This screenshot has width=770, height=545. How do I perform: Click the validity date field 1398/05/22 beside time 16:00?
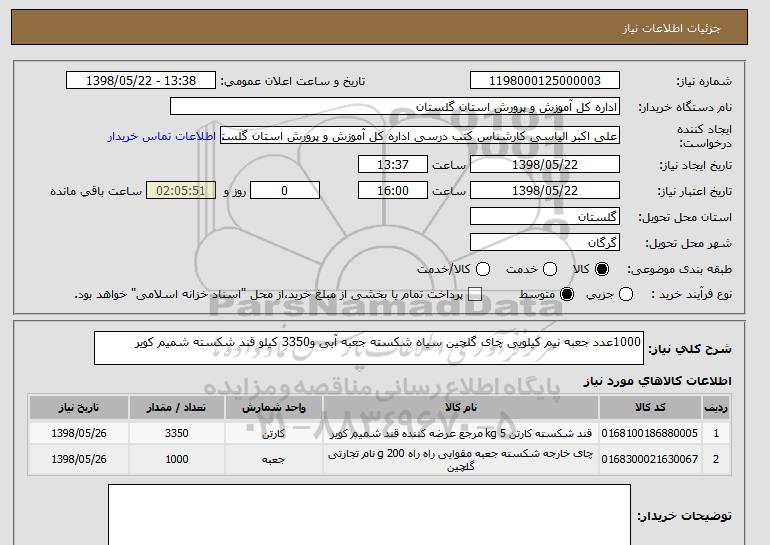coord(545,191)
